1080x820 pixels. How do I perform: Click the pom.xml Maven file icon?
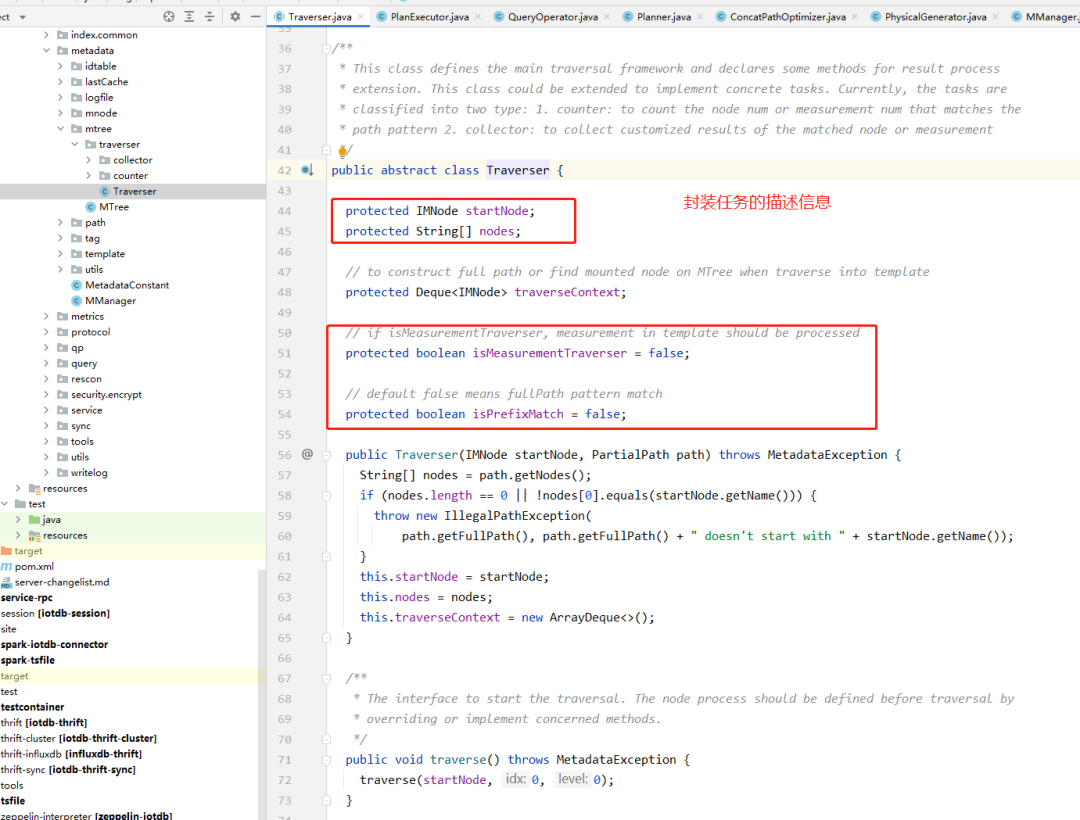(7, 567)
